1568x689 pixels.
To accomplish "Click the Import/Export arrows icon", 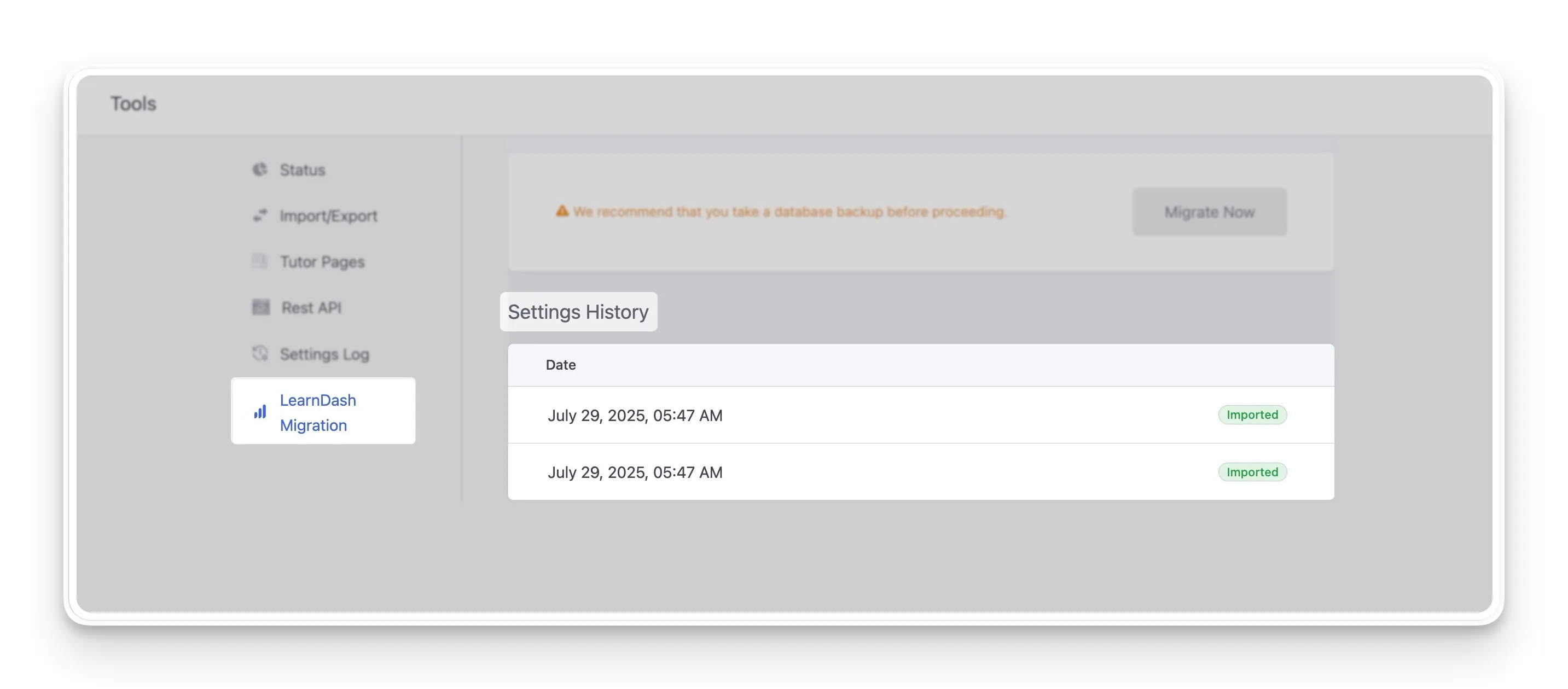I will [260, 215].
